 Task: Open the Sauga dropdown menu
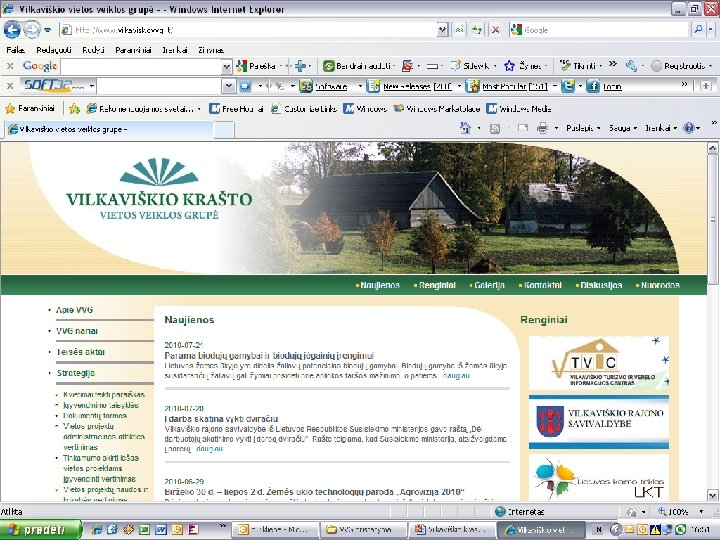(x=623, y=129)
